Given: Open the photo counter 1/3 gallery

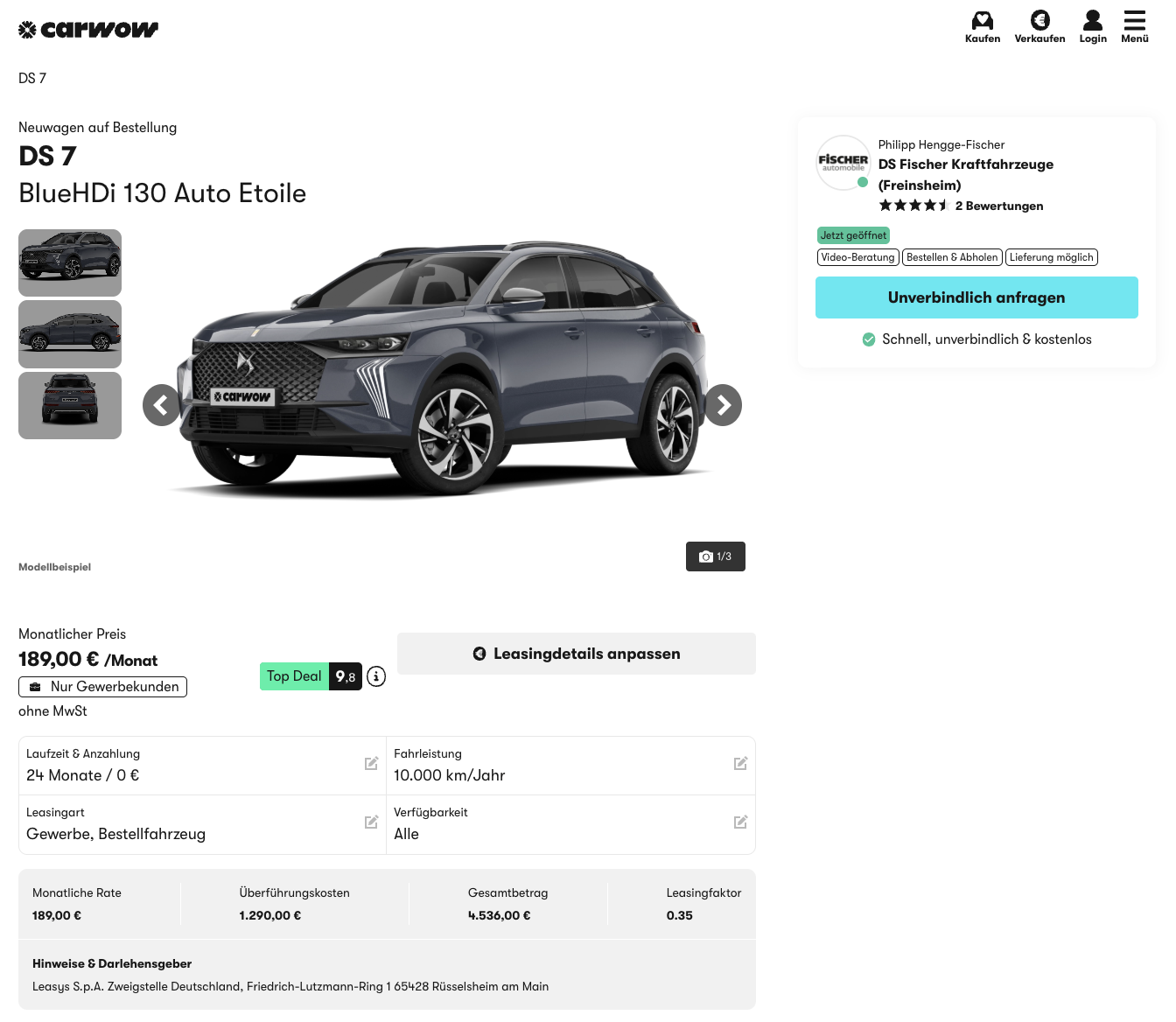Looking at the screenshot, I should [715, 556].
